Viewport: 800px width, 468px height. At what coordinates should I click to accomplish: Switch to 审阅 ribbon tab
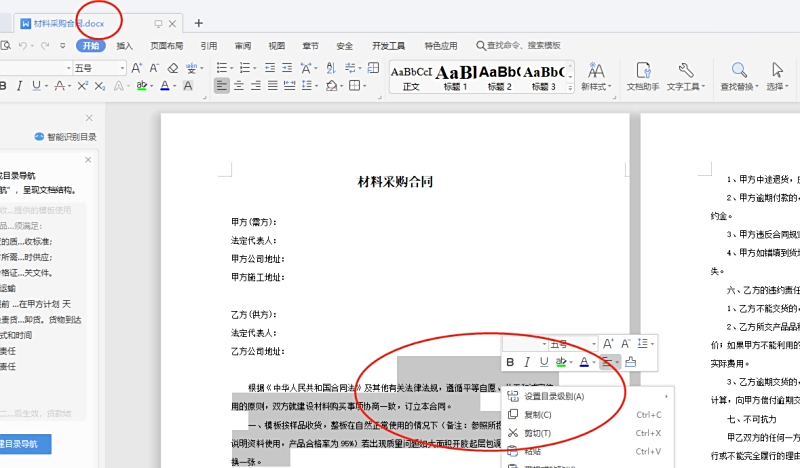pyautogui.click(x=243, y=46)
